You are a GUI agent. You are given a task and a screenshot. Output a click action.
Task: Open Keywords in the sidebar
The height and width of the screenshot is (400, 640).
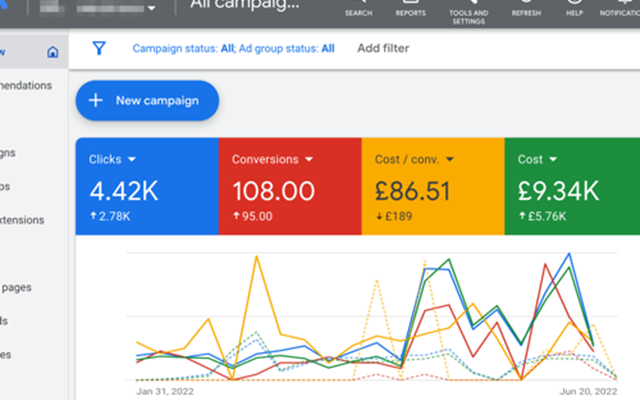tap(4, 321)
